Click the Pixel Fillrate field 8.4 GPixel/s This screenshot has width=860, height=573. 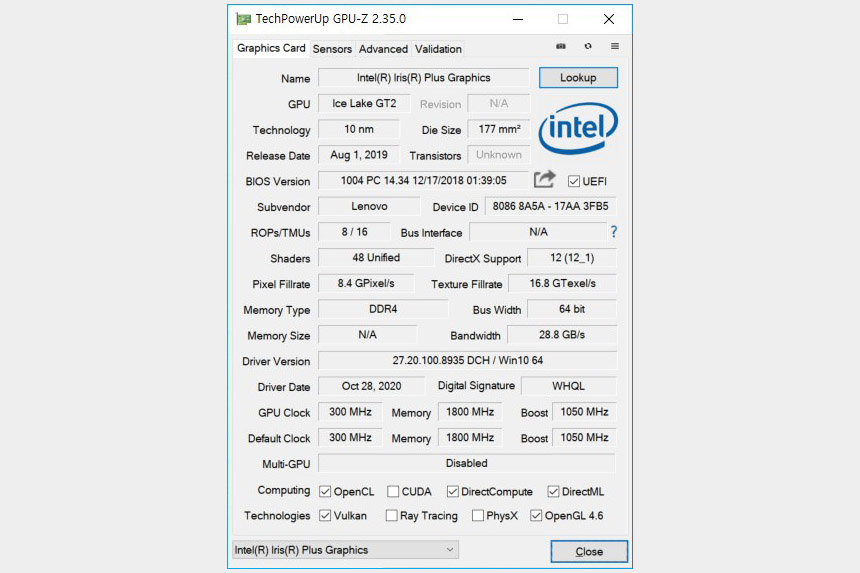point(366,283)
